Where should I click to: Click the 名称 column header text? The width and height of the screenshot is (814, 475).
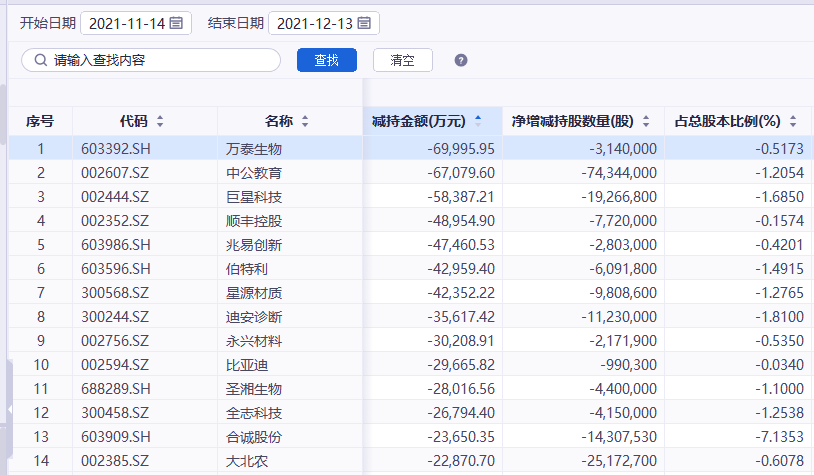[x=279, y=121]
